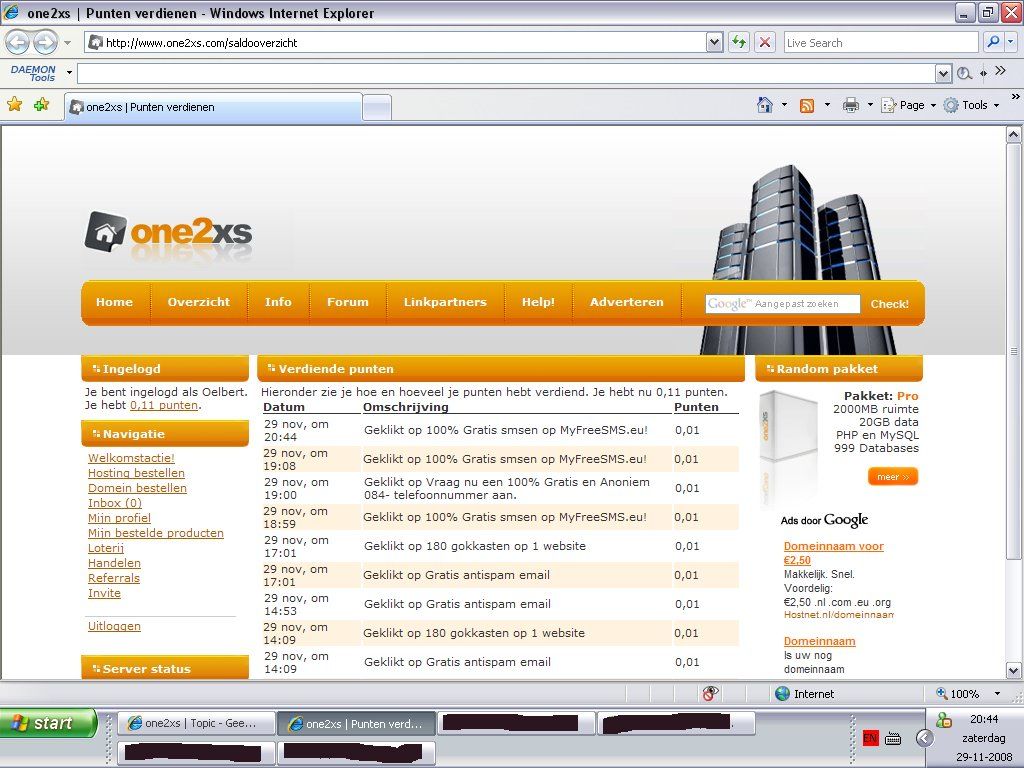This screenshot has height=768, width=1024.
Task: Open the Domeinnaam voor €2,50 ad link
Action: pos(833,552)
